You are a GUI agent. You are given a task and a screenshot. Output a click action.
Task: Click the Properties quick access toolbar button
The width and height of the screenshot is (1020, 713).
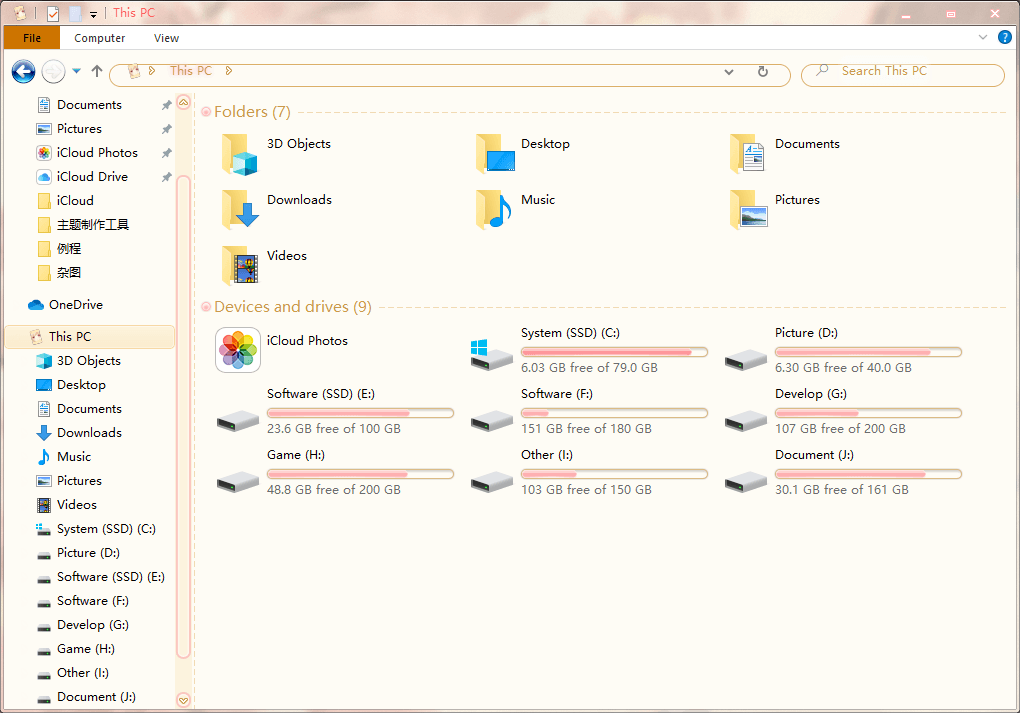[x=53, y=13]
